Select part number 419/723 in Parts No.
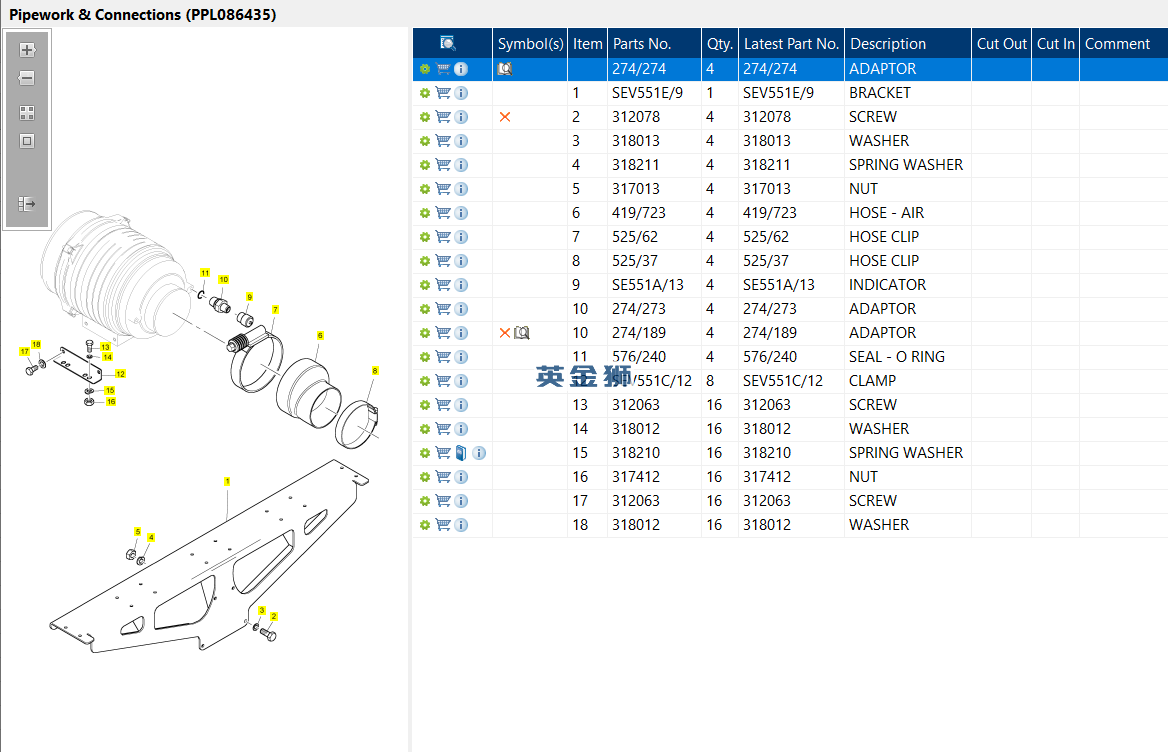 tap(639, 213)
